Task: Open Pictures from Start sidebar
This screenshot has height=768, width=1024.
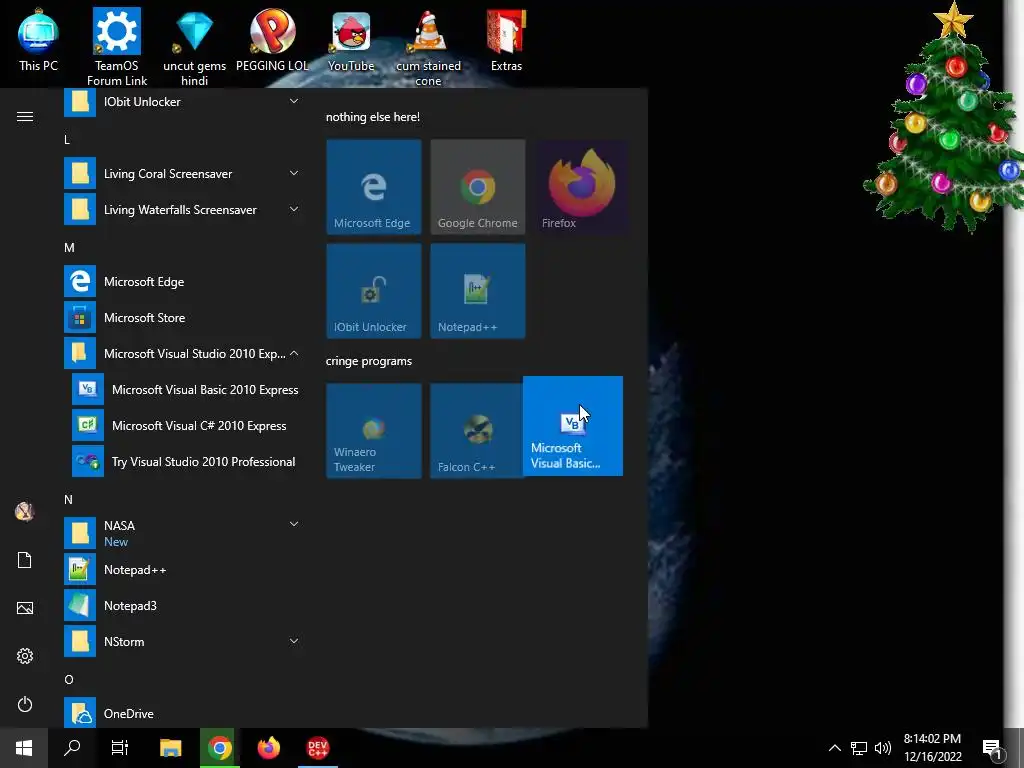Action: 25,608
